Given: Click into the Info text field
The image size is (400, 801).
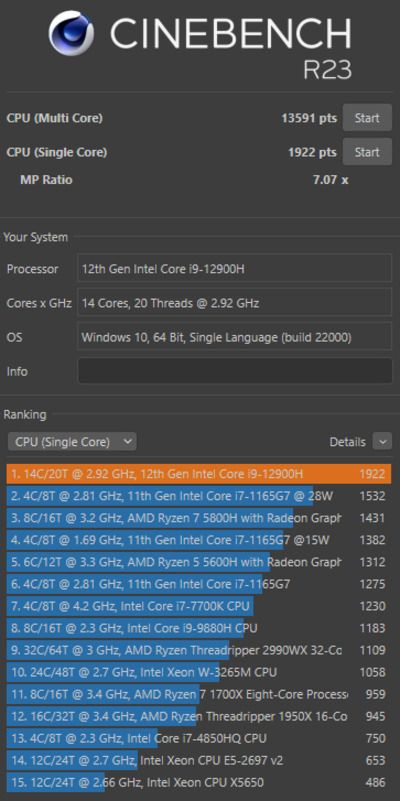Looking at the screenshot, I should [x=234, y=371].
